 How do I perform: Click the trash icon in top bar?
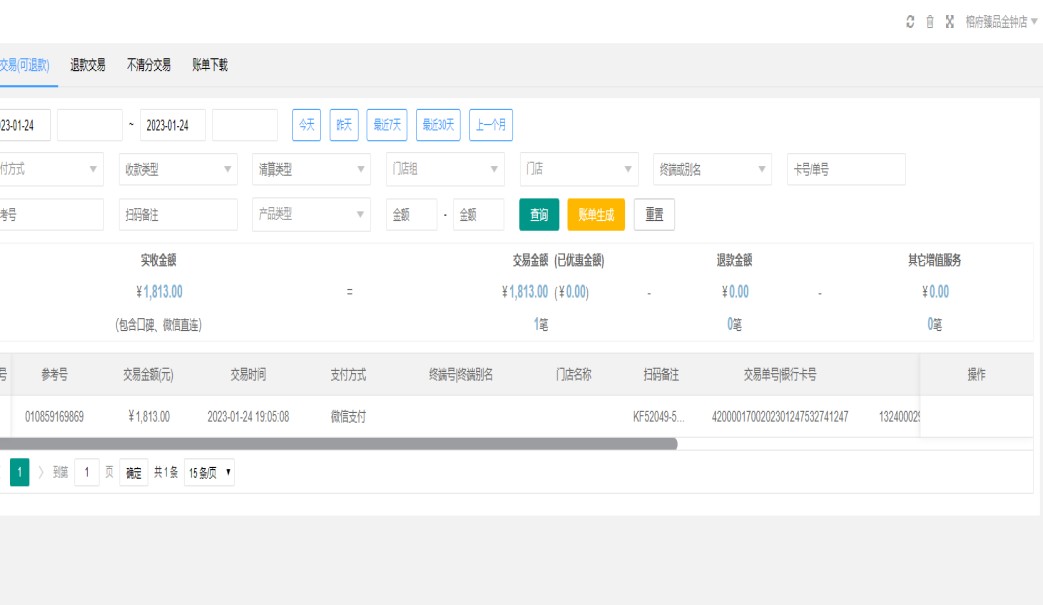click(x=930, y=22)
